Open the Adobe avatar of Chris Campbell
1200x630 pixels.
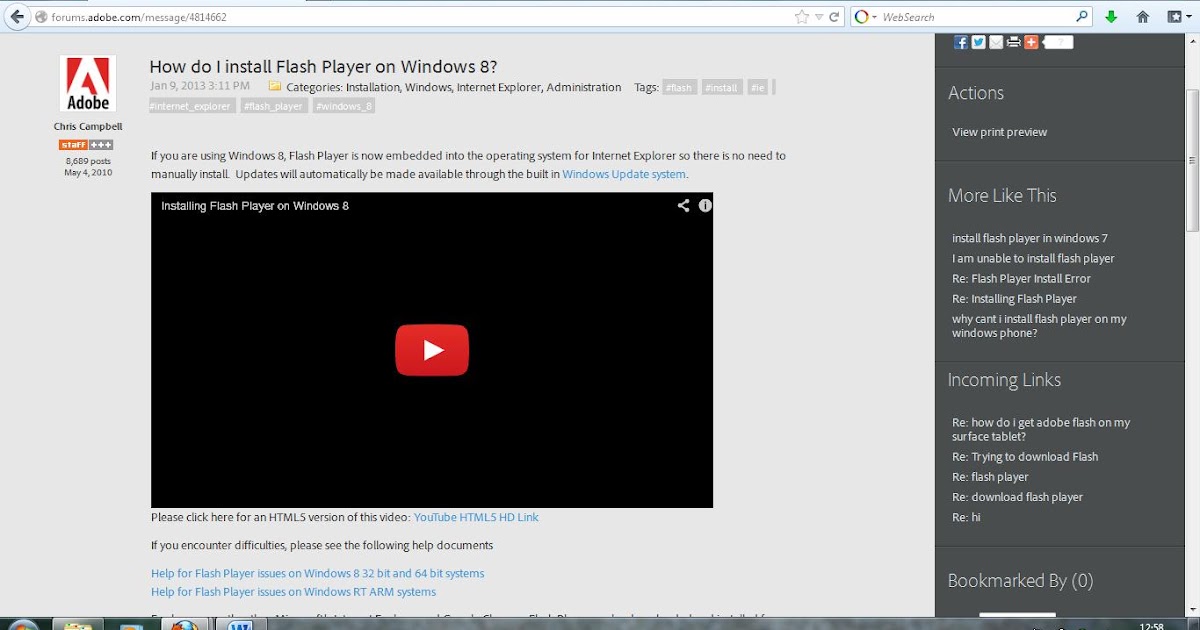(88, 84)
